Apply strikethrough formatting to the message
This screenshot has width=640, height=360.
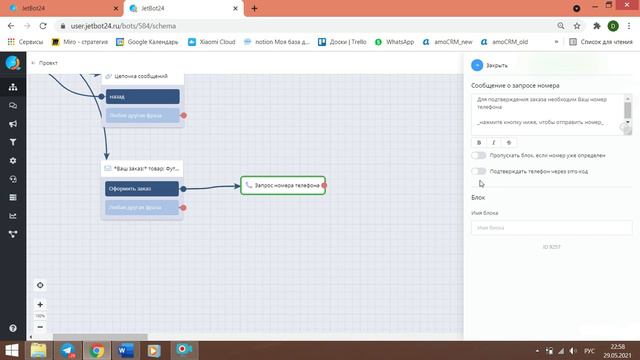pyautogui.click(x=509, y=142)
